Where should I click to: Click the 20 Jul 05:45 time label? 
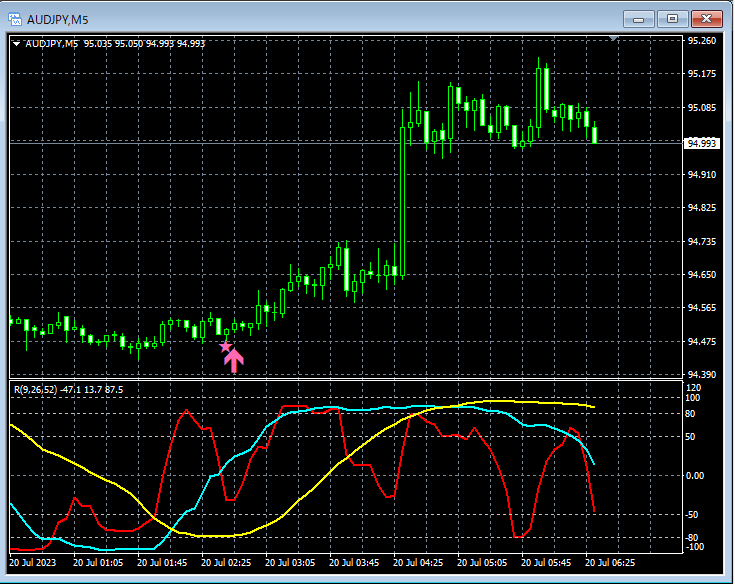(x=546, y=562)
